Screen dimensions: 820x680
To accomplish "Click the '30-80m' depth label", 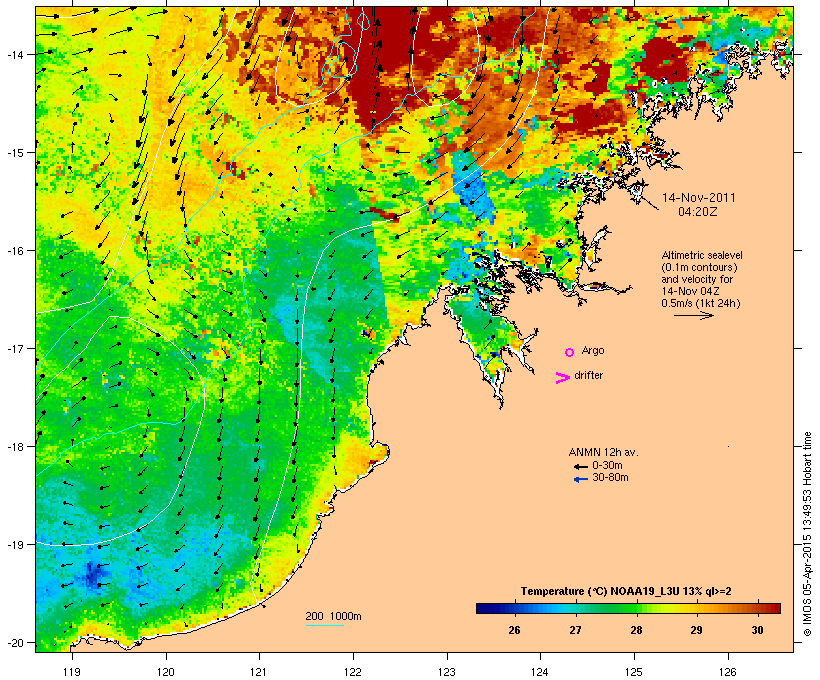I will pyautogui.click(x=610, y=478).
